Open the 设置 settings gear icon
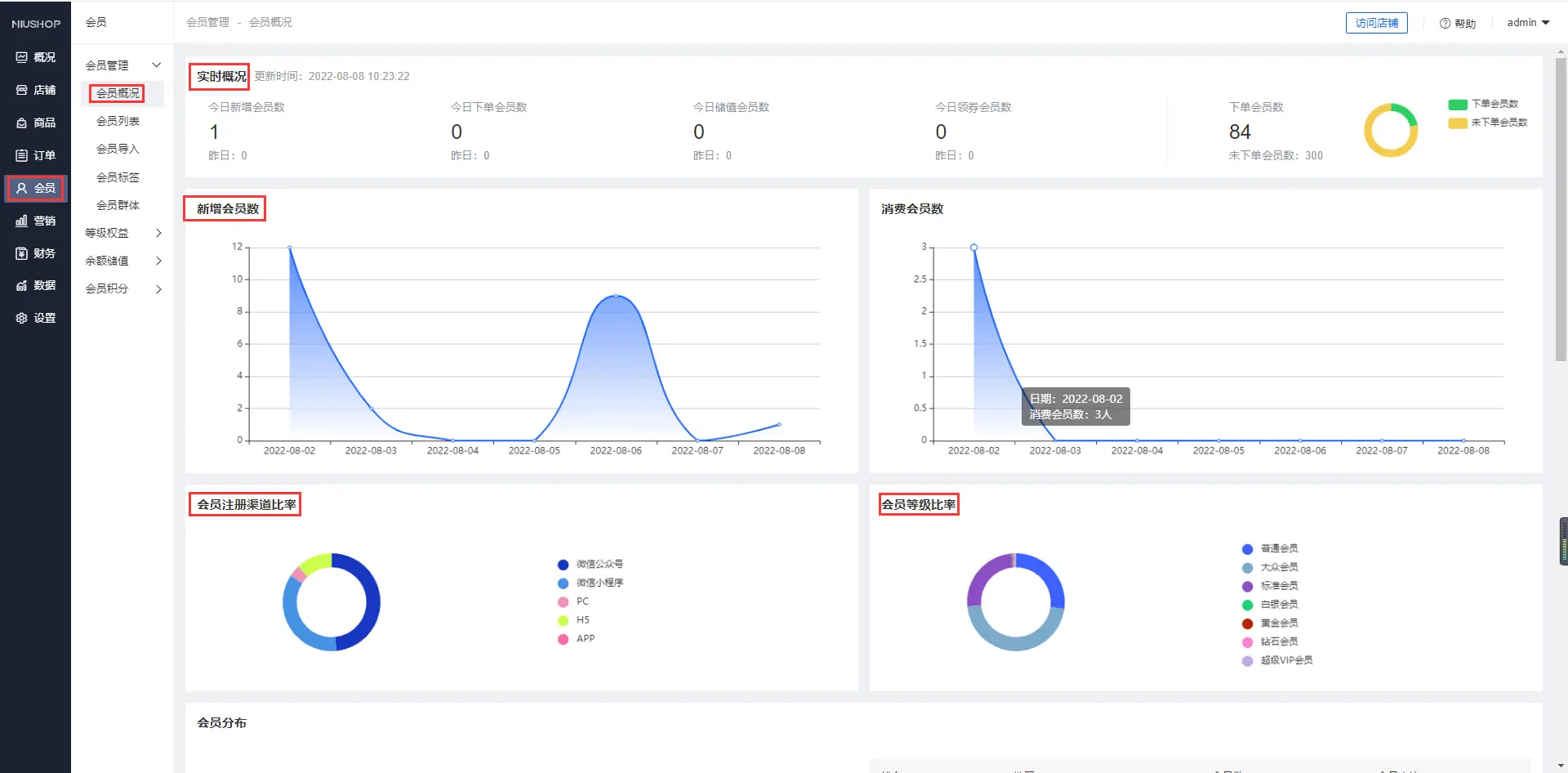The width and height of the screenshot is (1568, 773). coord(22,318)
